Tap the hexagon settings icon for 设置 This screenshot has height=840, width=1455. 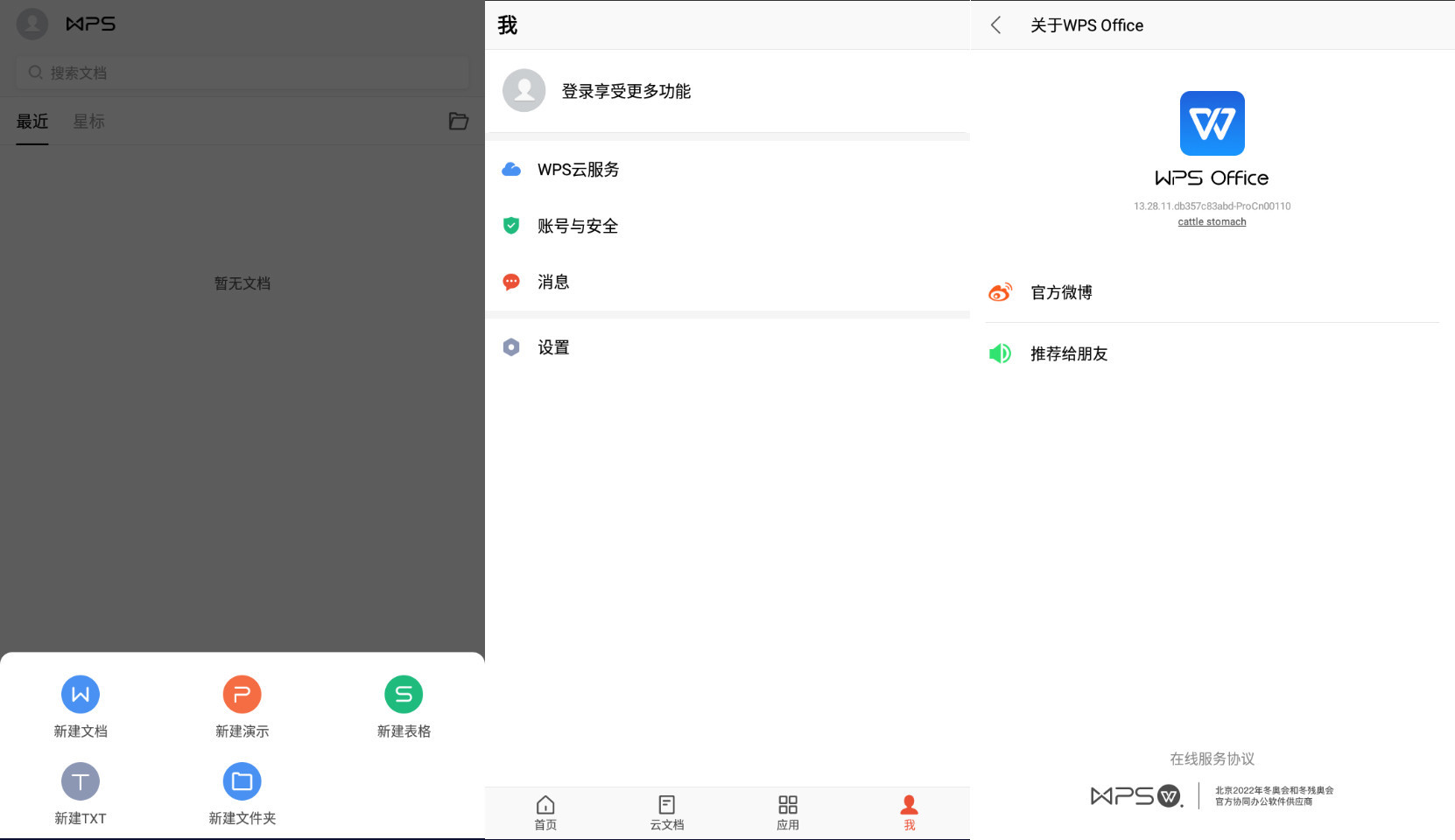(x=511, y=347)
